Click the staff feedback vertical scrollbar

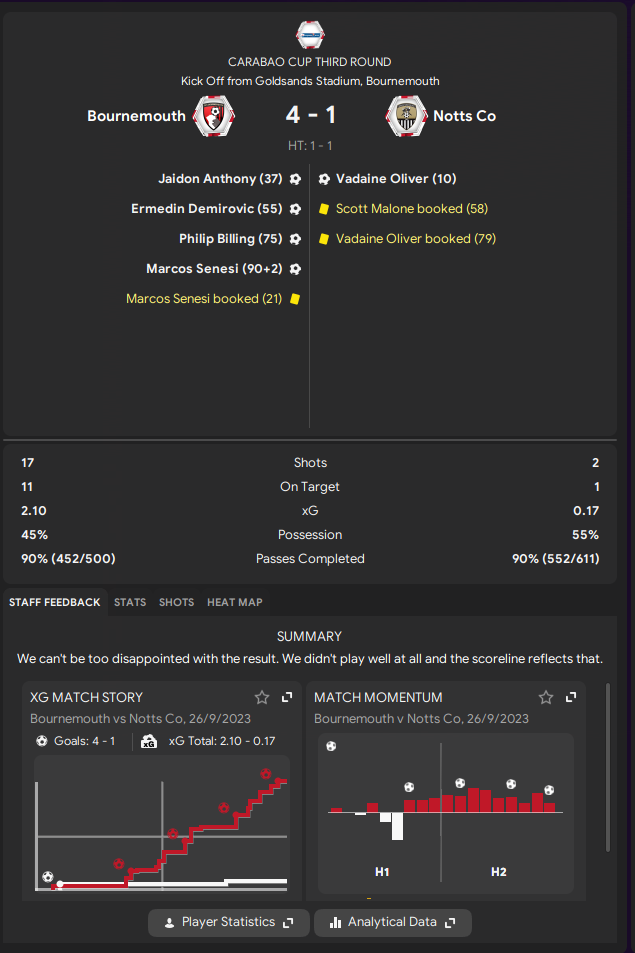click(x=608, y=768)
